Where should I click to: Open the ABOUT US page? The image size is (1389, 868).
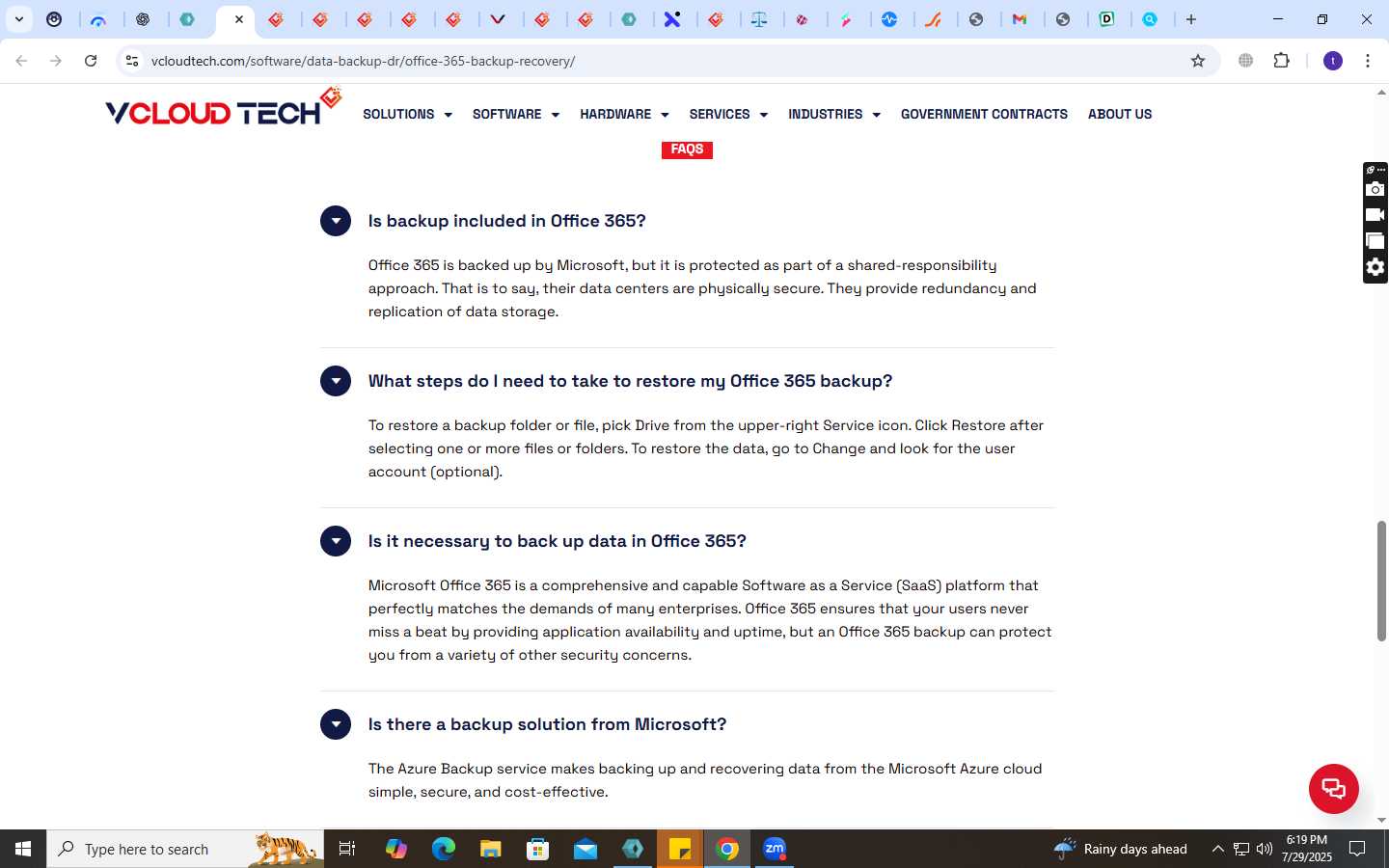click(x=1120, y=114)
